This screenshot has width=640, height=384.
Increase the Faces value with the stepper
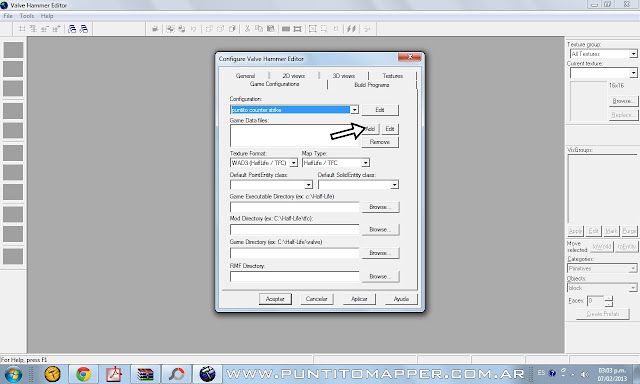click(609, 299)
